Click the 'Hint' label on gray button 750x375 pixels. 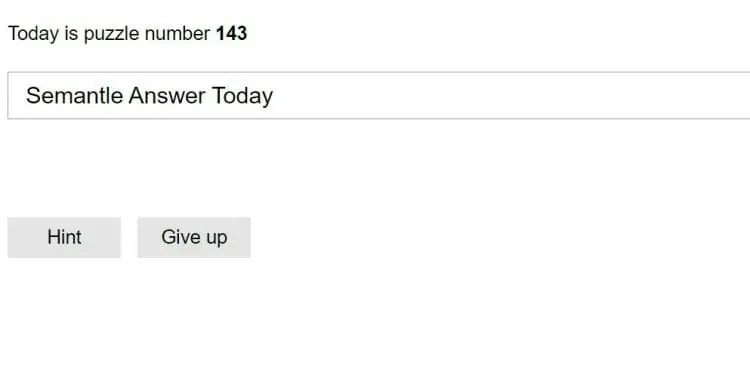(x=64, y=237)
